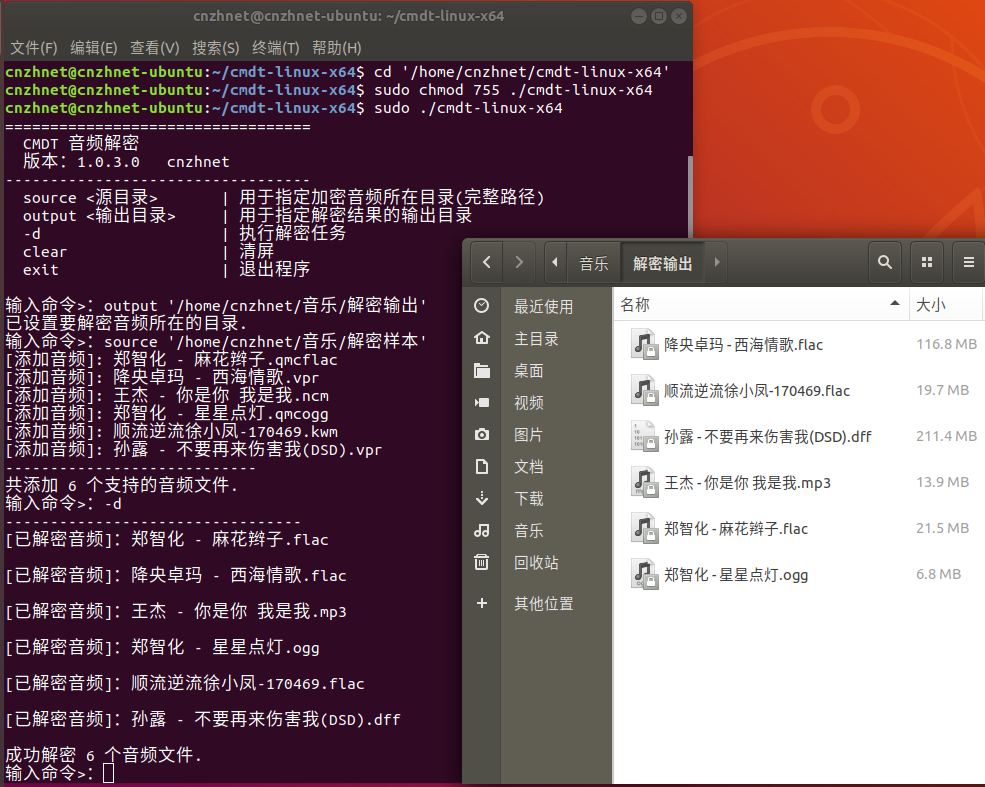Open 图片 in the sidebar
This screenshot has width=985, height=787.
click(x=528, y=435)
